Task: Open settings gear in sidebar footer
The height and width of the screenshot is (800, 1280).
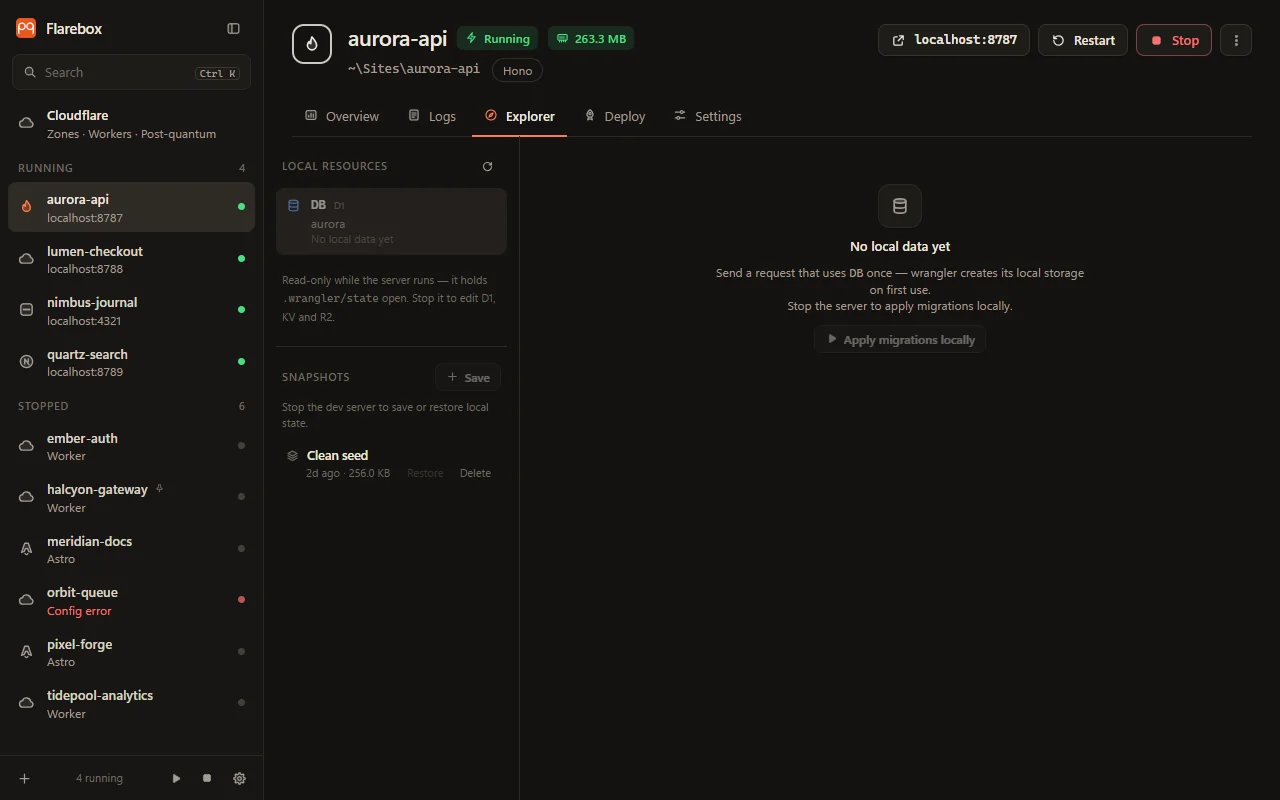Action: tap(240, 778)
